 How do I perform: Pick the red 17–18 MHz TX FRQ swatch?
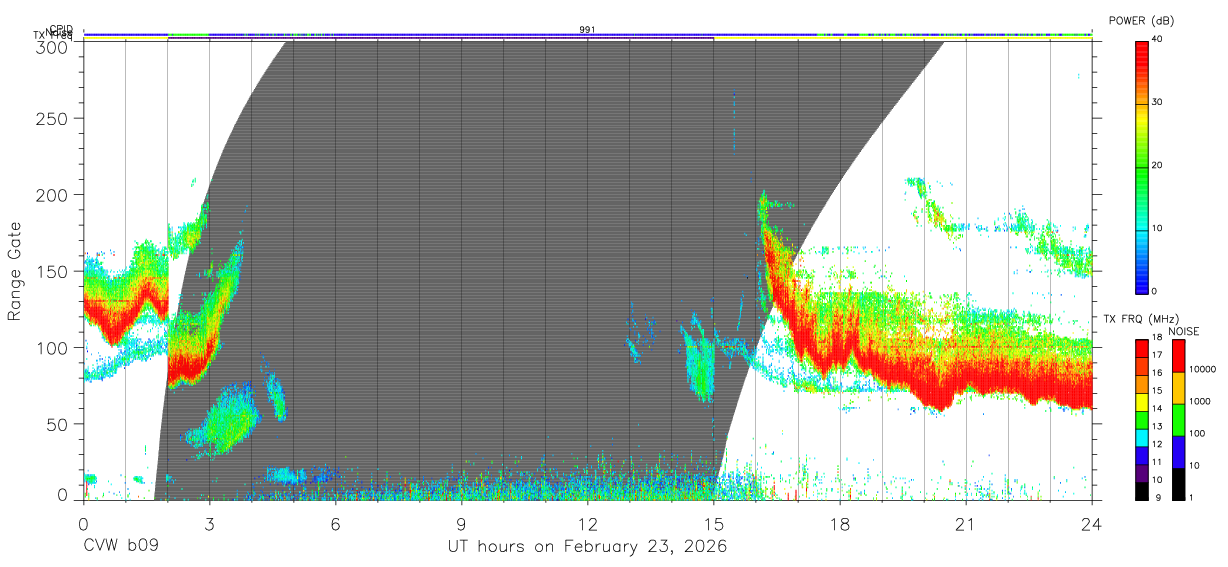click(1141, 349)
